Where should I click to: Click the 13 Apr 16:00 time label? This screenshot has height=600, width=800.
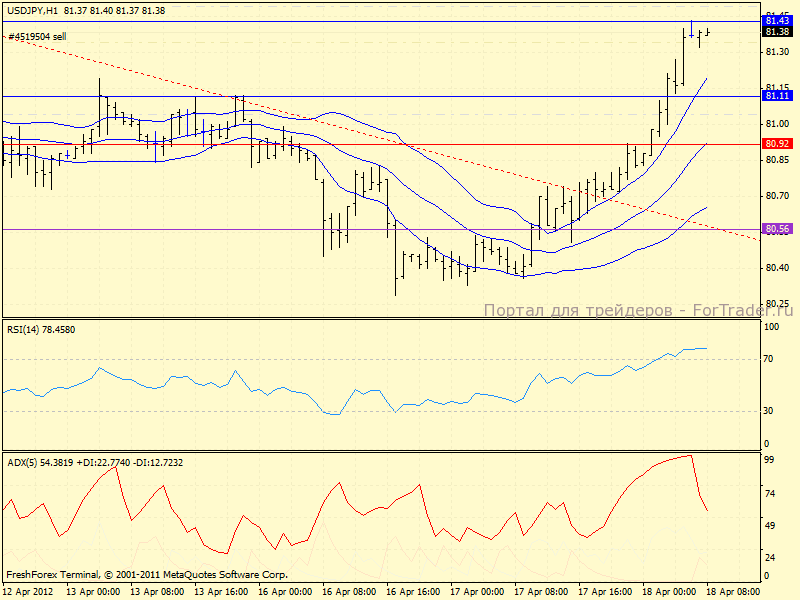coord(220,591)
